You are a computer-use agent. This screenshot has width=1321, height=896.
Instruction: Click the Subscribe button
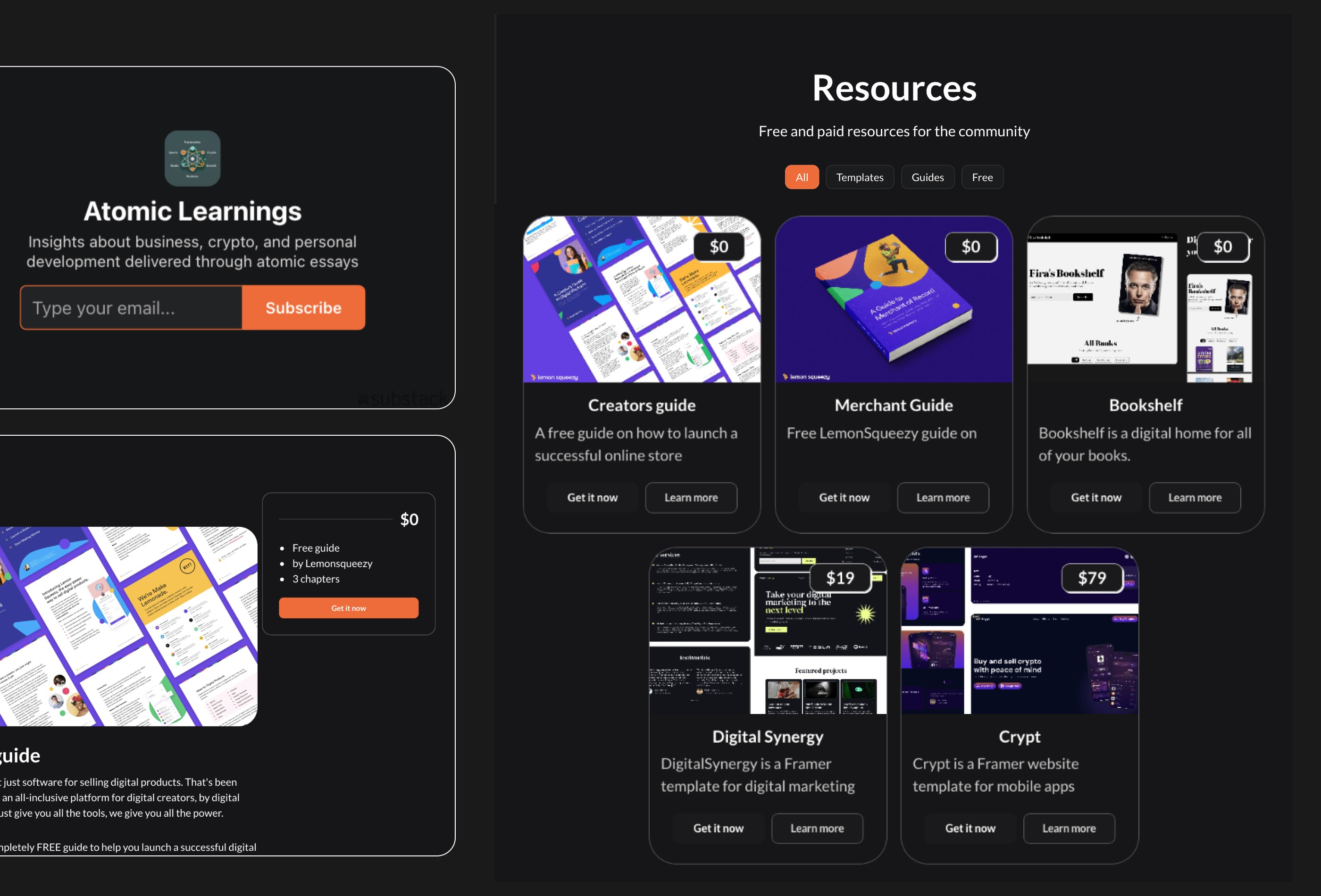pyautogui.click(x=303, y=307)
